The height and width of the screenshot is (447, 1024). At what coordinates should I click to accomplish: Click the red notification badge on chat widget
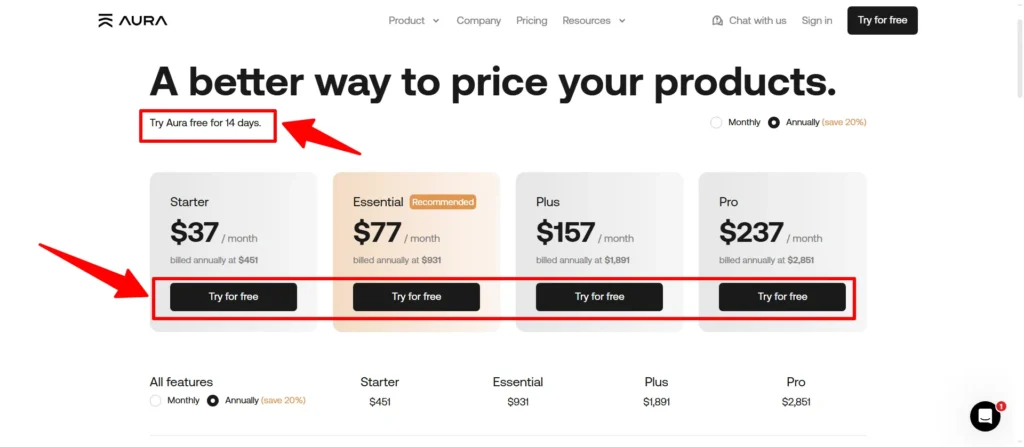click(1001, 406)
